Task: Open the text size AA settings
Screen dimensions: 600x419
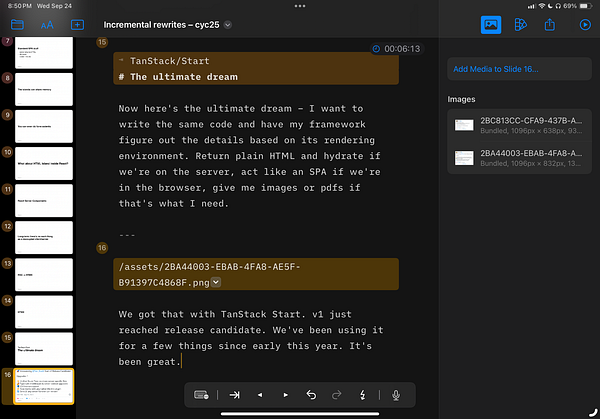Action: [47, 25]
